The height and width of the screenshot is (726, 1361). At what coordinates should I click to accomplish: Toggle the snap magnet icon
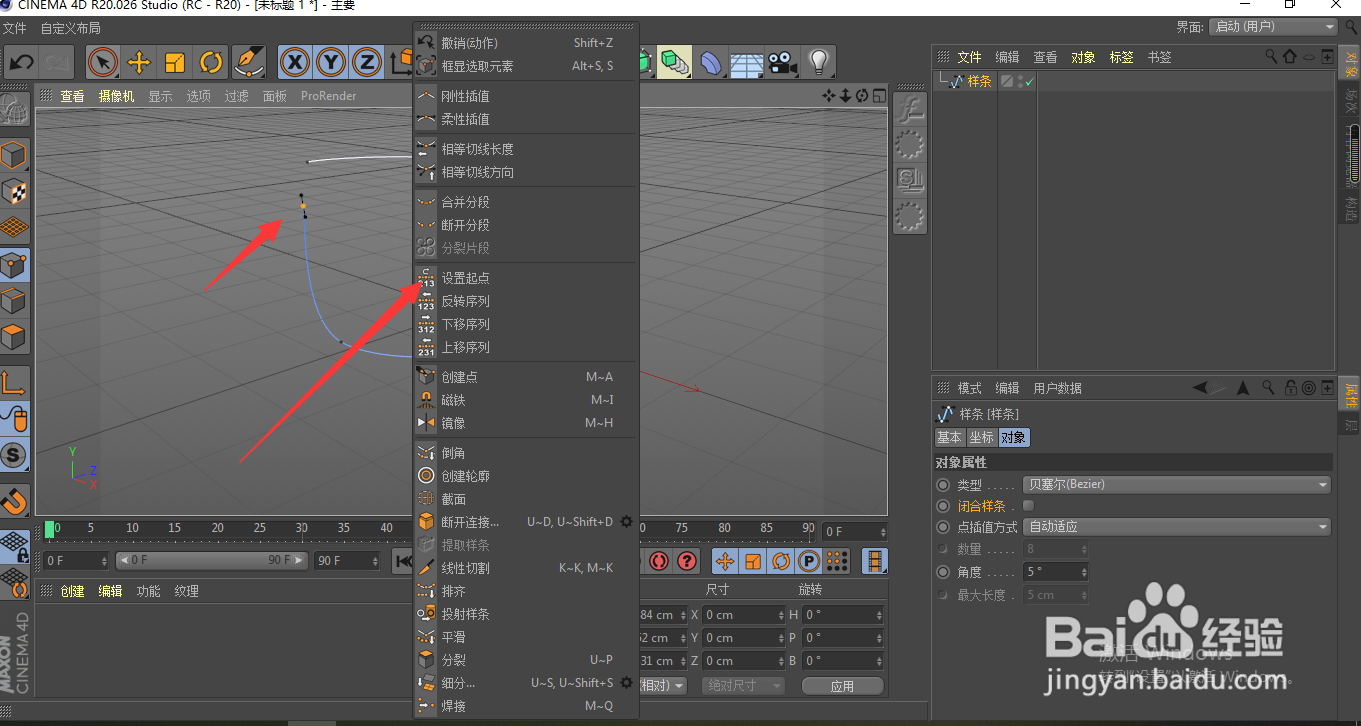pyautogui.click(x=14, y=500)
